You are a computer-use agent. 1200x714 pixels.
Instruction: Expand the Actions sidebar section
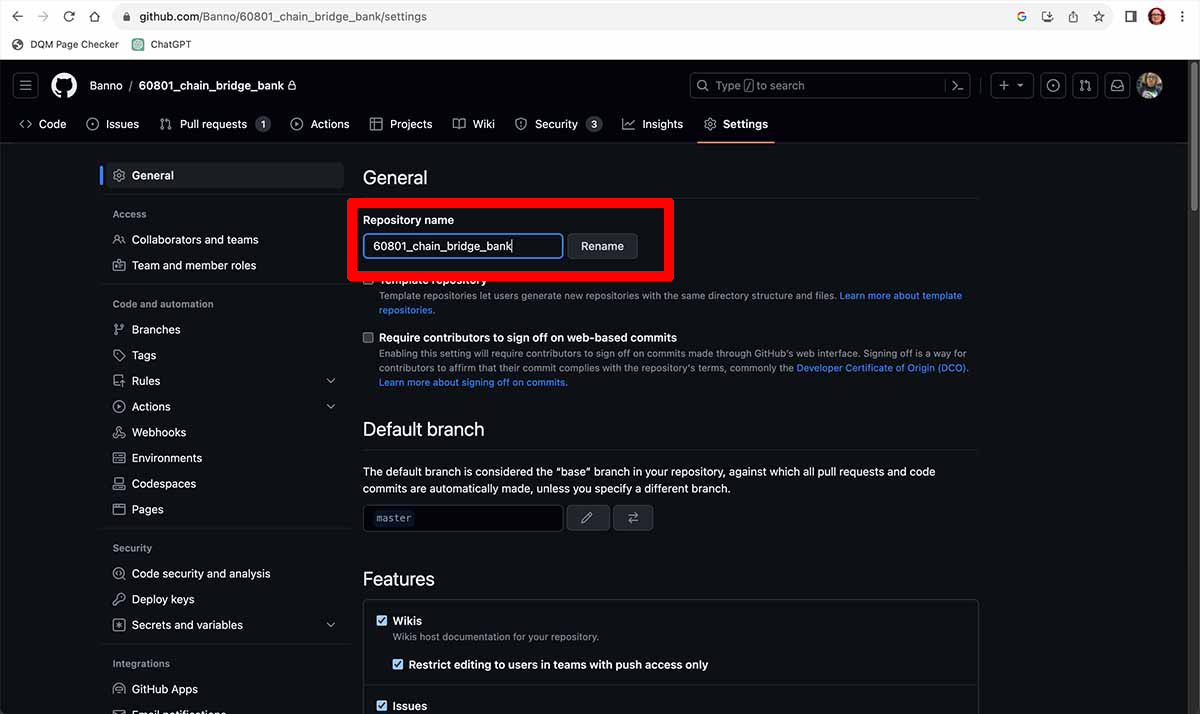click(330, 407)
